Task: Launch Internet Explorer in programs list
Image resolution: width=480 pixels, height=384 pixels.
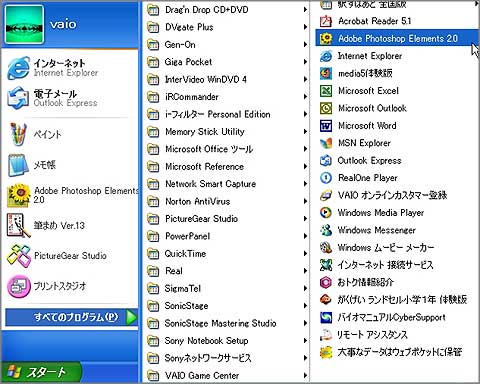Action: [362, 56]
